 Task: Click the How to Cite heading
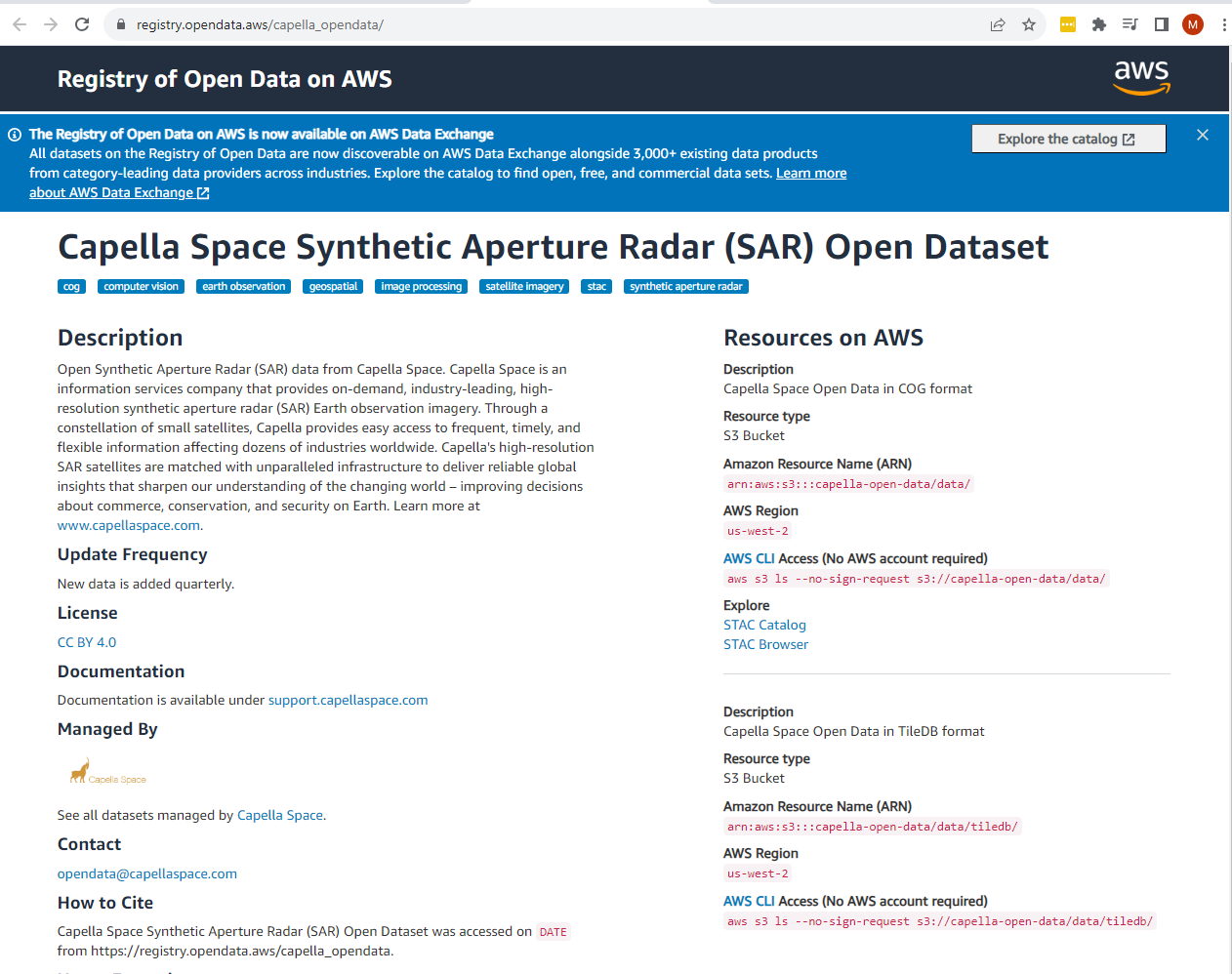click(x=105, y=903)
